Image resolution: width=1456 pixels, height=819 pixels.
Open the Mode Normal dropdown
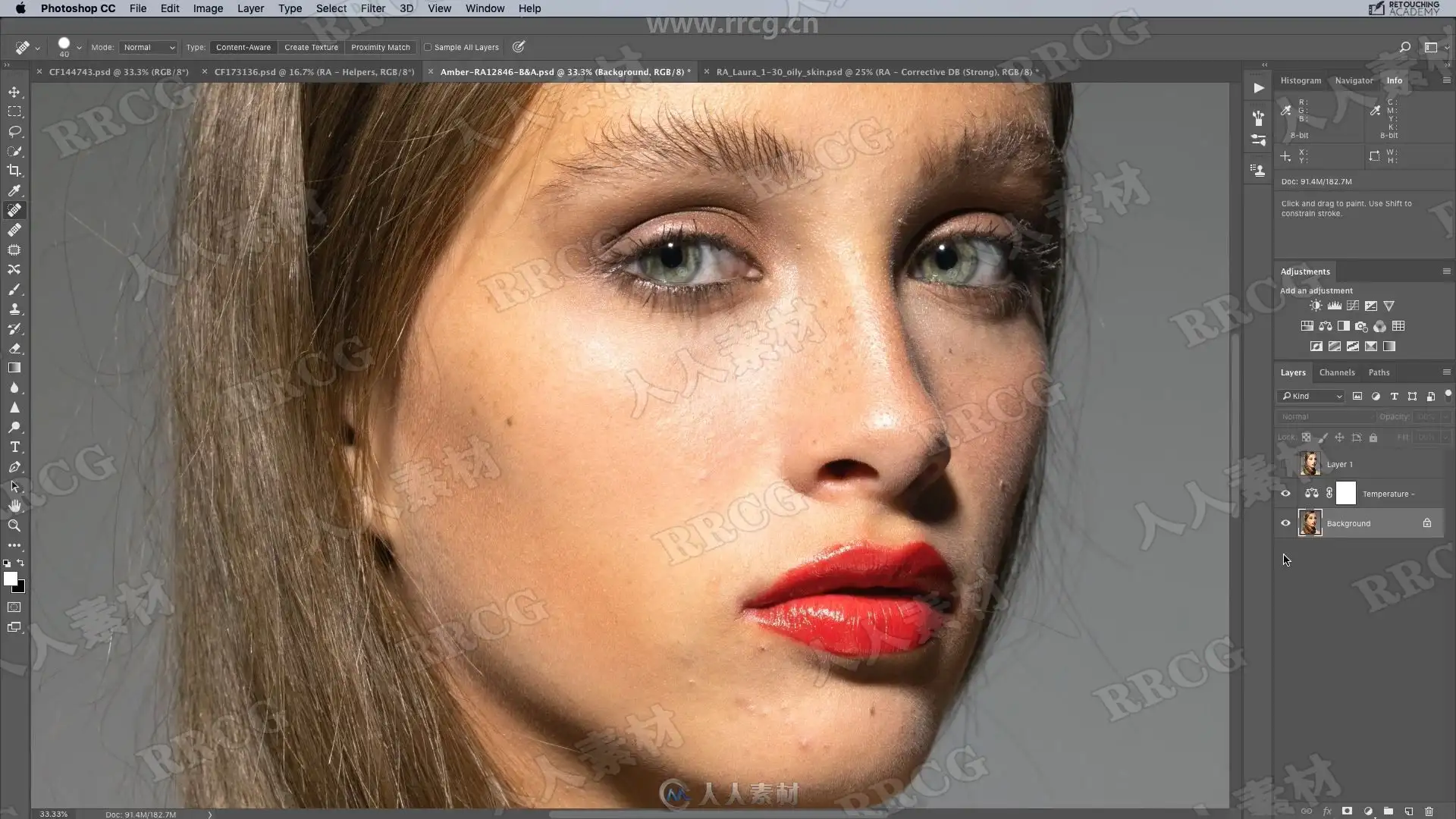(x=148, y=47)
